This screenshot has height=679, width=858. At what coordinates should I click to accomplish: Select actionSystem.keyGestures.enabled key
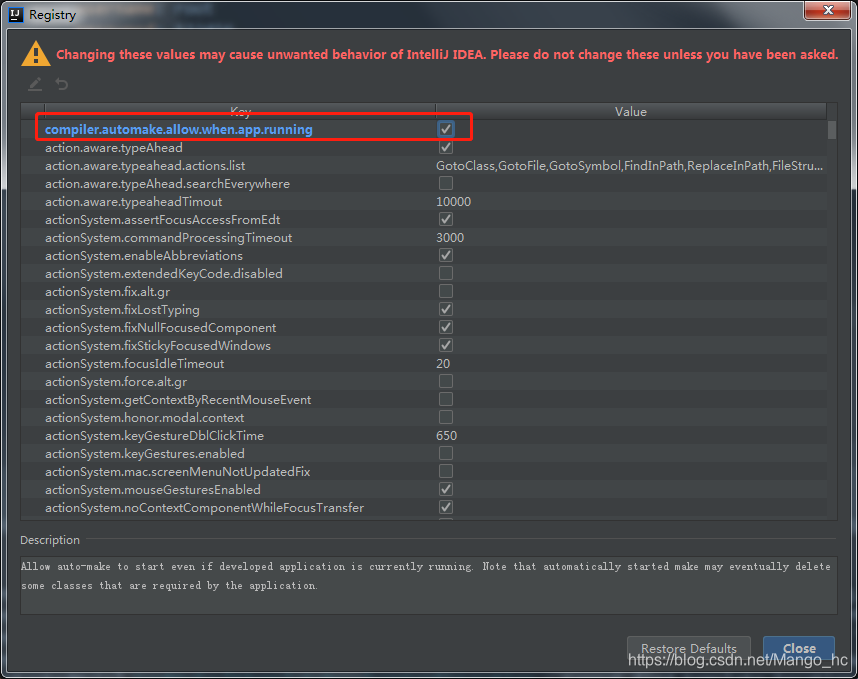pyautogui.click(x=144, y=454)
